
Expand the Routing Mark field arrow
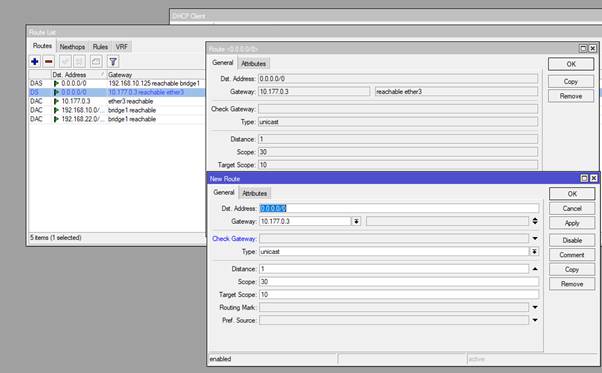(535, 307)
